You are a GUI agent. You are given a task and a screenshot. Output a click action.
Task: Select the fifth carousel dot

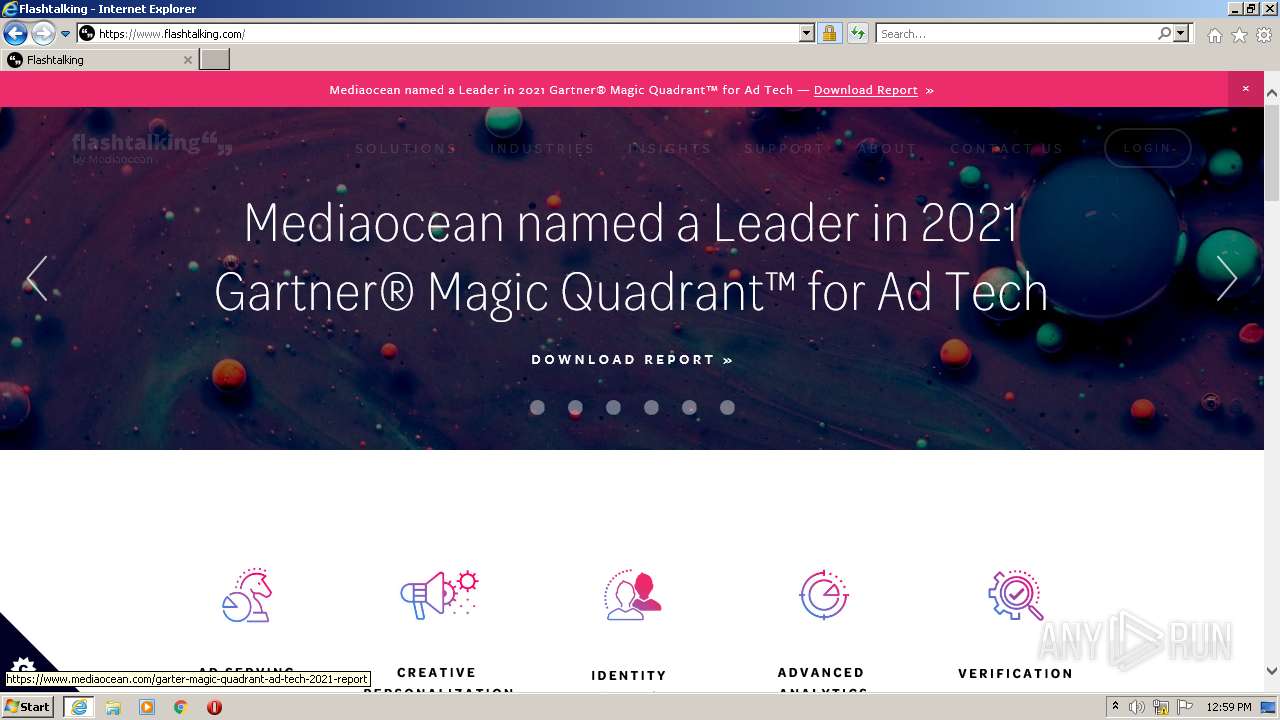click(689, 407)
